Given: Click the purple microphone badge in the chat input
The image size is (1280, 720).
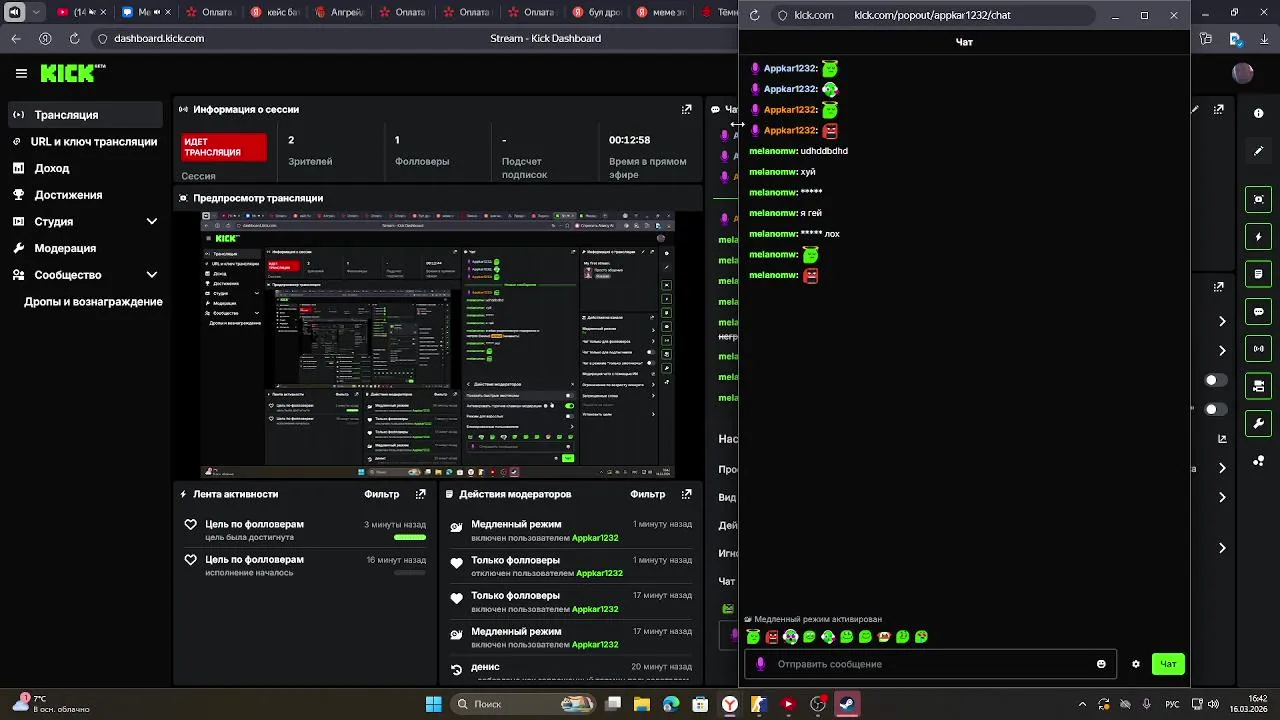Looking at the screenshot, I should point(761,664).
